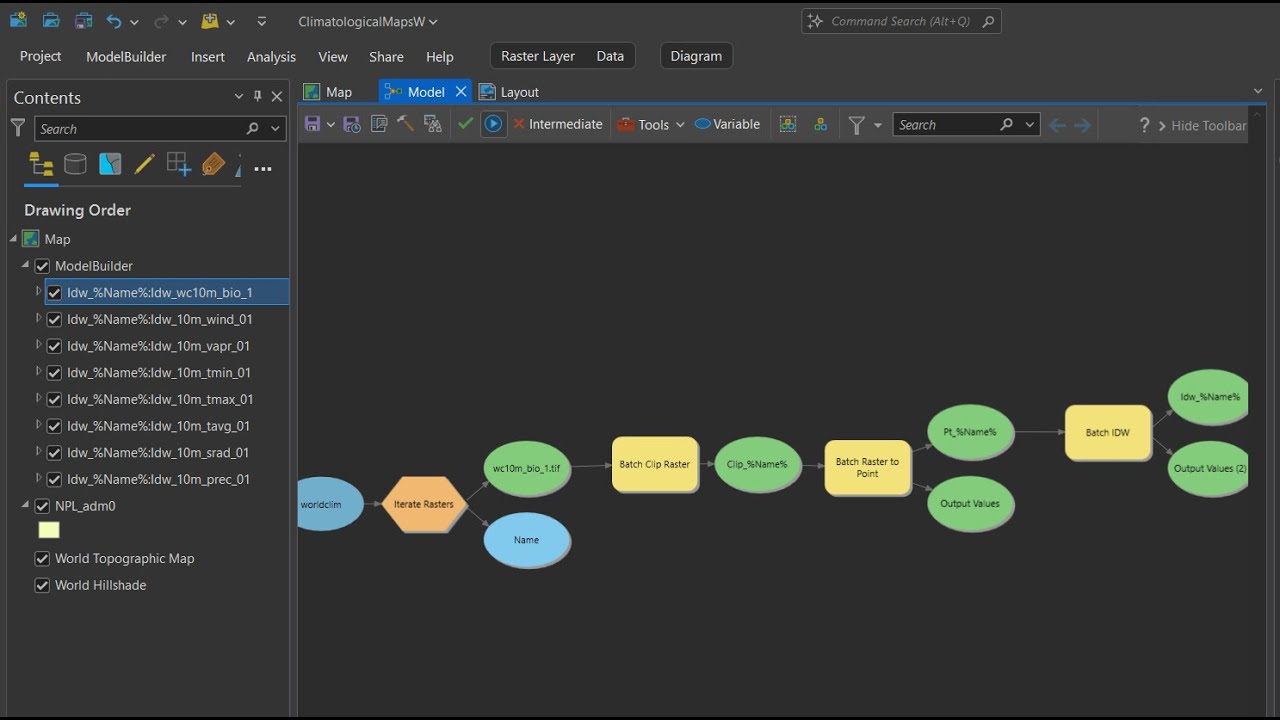Screen dimensions: 1280x720
Task: Click the Intermediate button
Action: 557,124
